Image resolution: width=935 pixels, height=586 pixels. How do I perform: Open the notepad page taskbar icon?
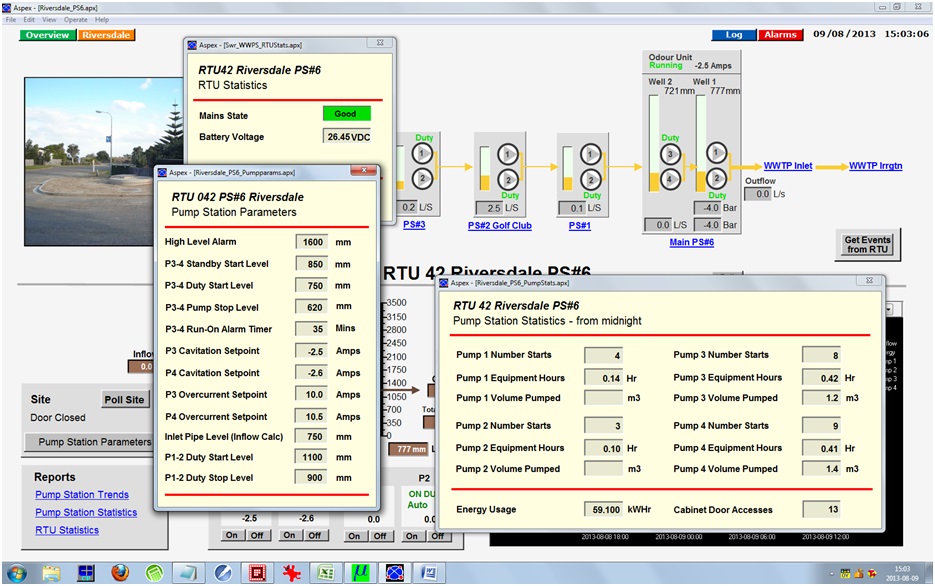coord(188,573)
